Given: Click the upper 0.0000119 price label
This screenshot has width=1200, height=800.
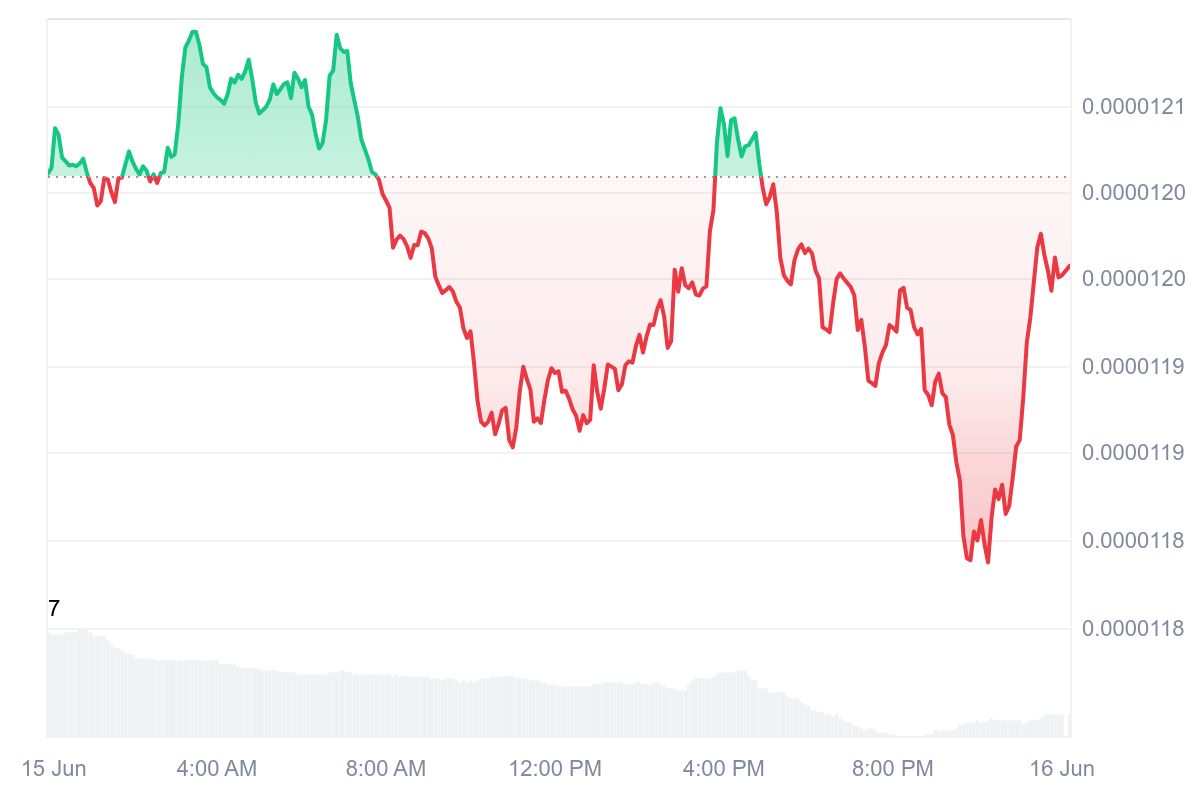Looking at the screenshot, I should click(1132, 366).
